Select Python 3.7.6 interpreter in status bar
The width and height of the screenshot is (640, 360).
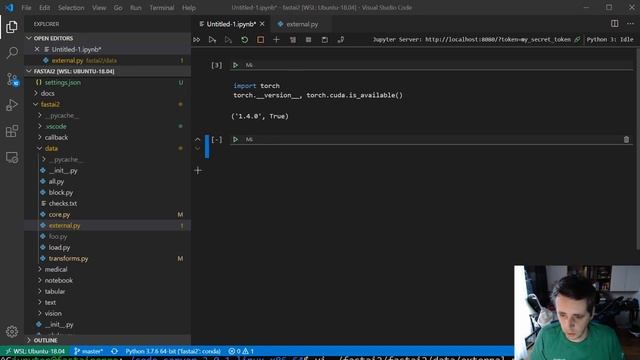(x=173, y=351)
